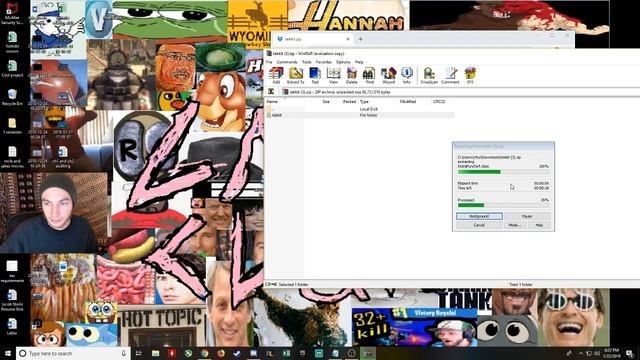The width and height of the screenshot is (640, 360).
Task: Sort by the Size column header
Action: (x=326, y=102)
